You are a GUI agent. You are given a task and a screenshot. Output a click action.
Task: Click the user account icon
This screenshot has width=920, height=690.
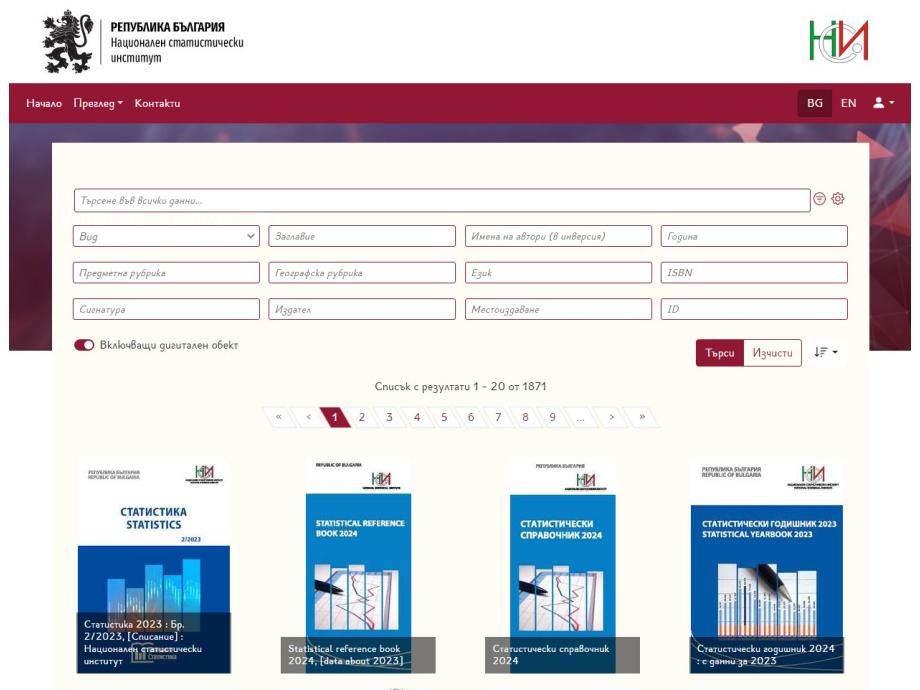(882, 103)
